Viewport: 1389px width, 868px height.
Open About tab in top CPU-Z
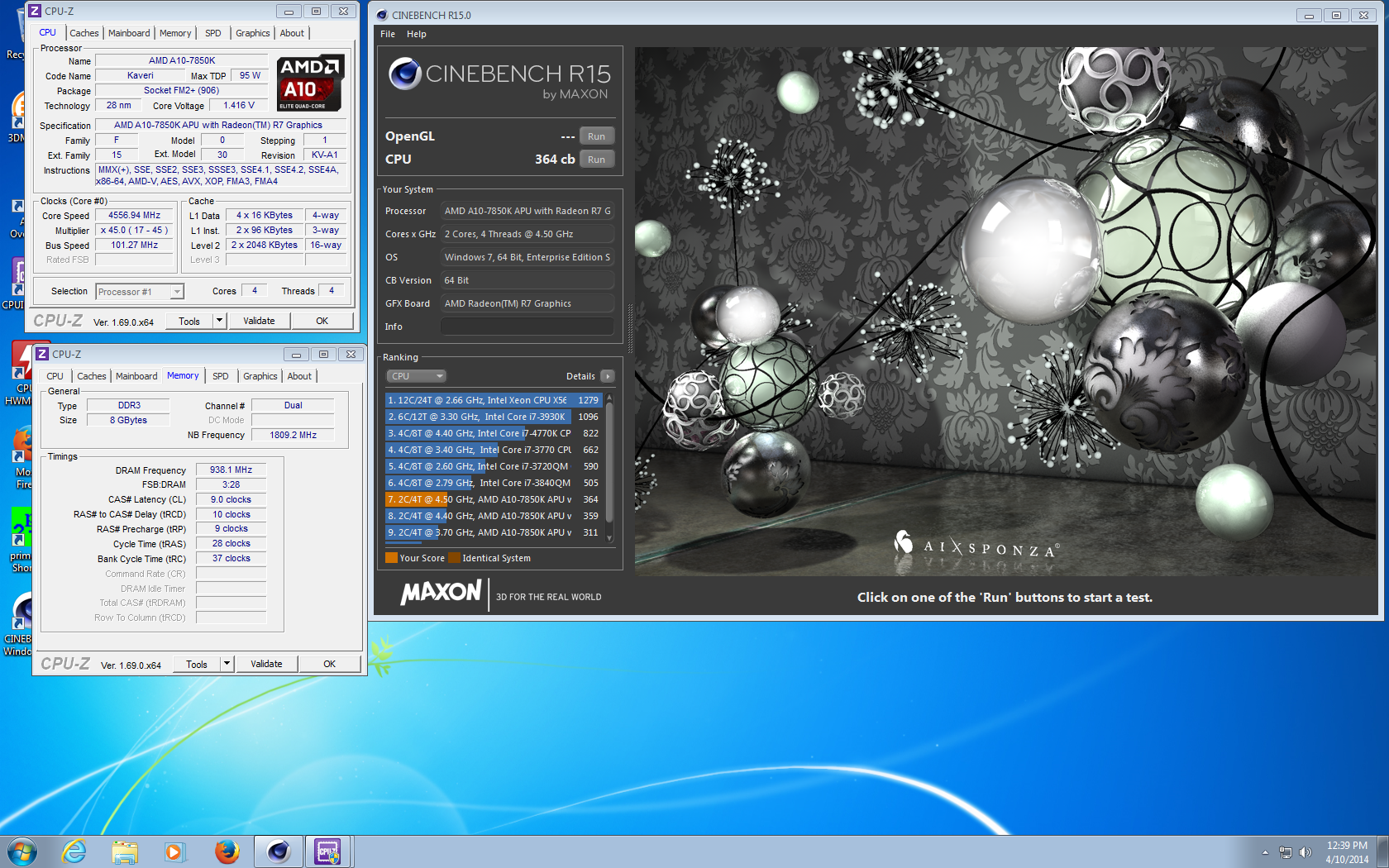[x=292, y=33]
